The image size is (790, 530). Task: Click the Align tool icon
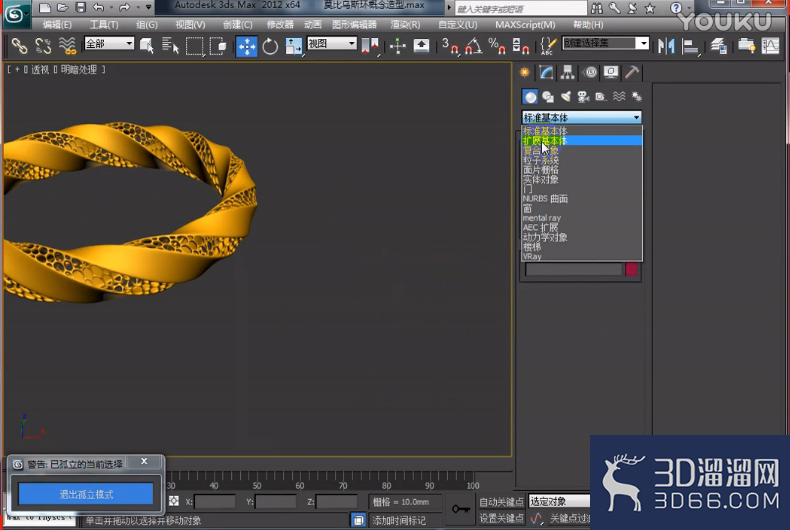click(690, 46)
